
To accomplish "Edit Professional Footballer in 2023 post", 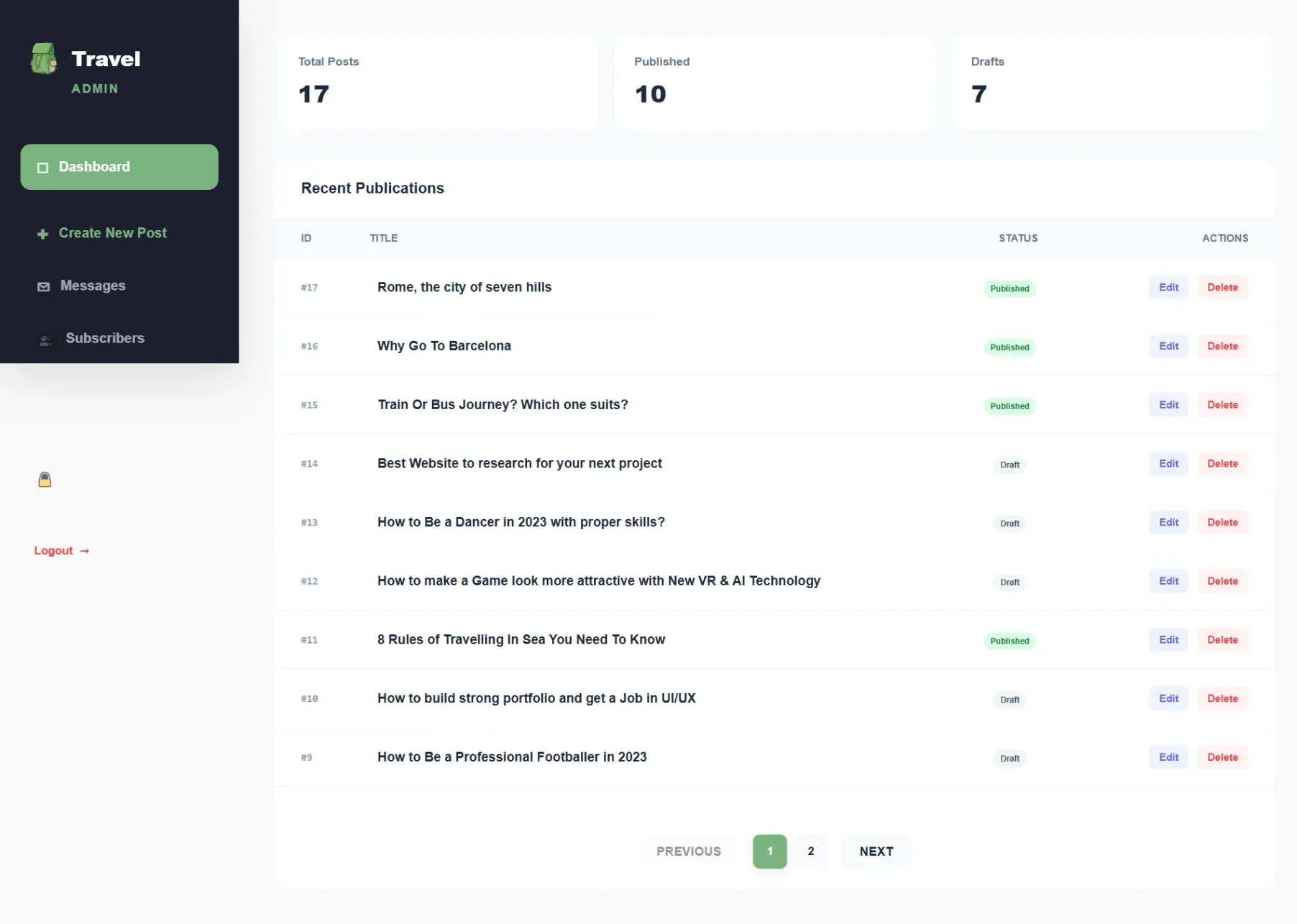I will 1168,757.
